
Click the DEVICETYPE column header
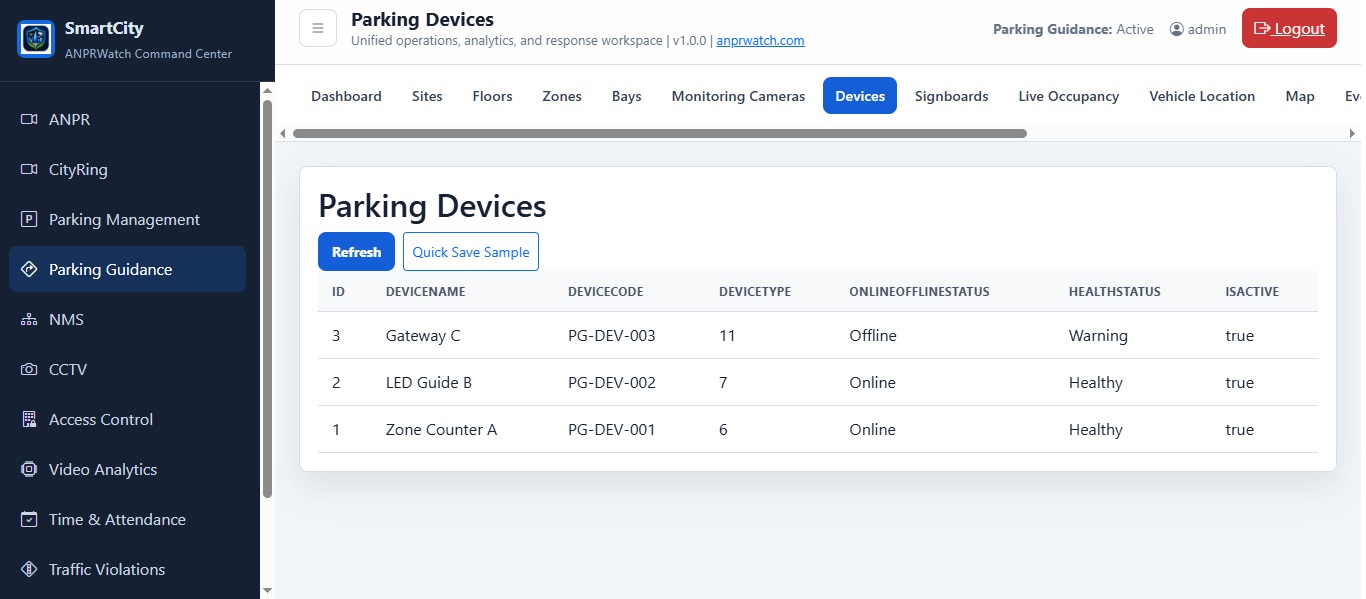pos(755,292)
